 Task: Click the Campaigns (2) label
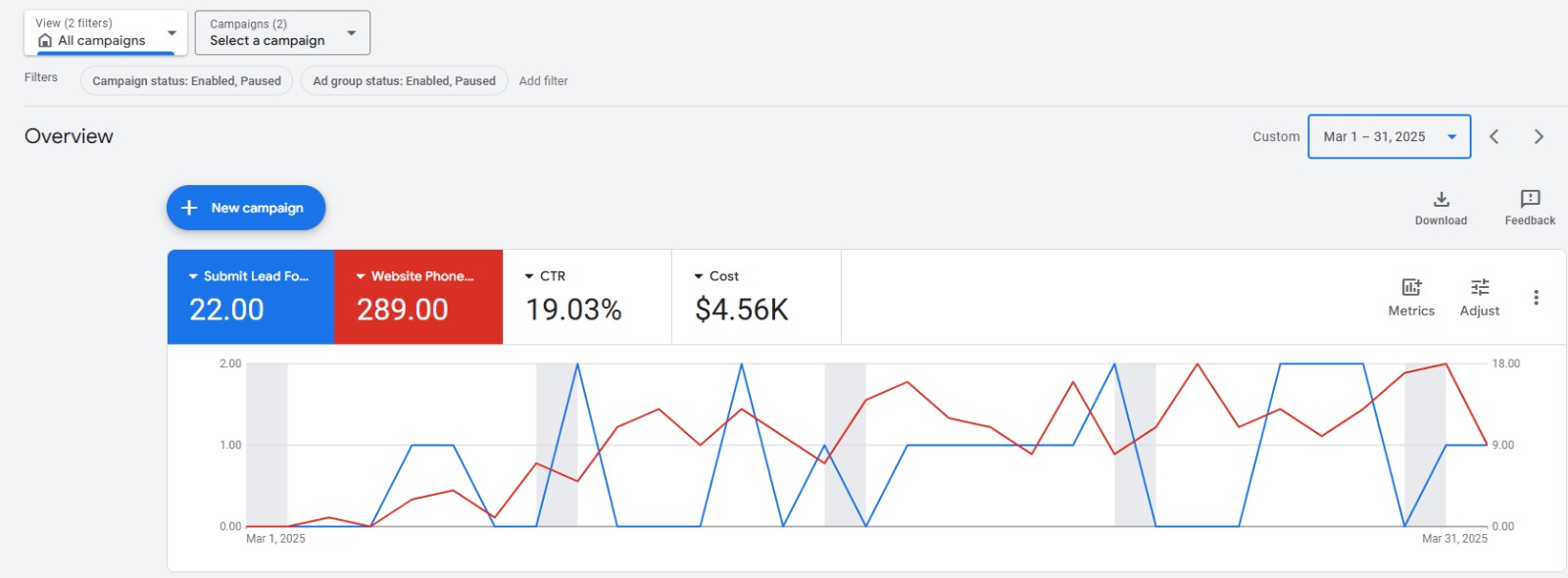[248, 24]
